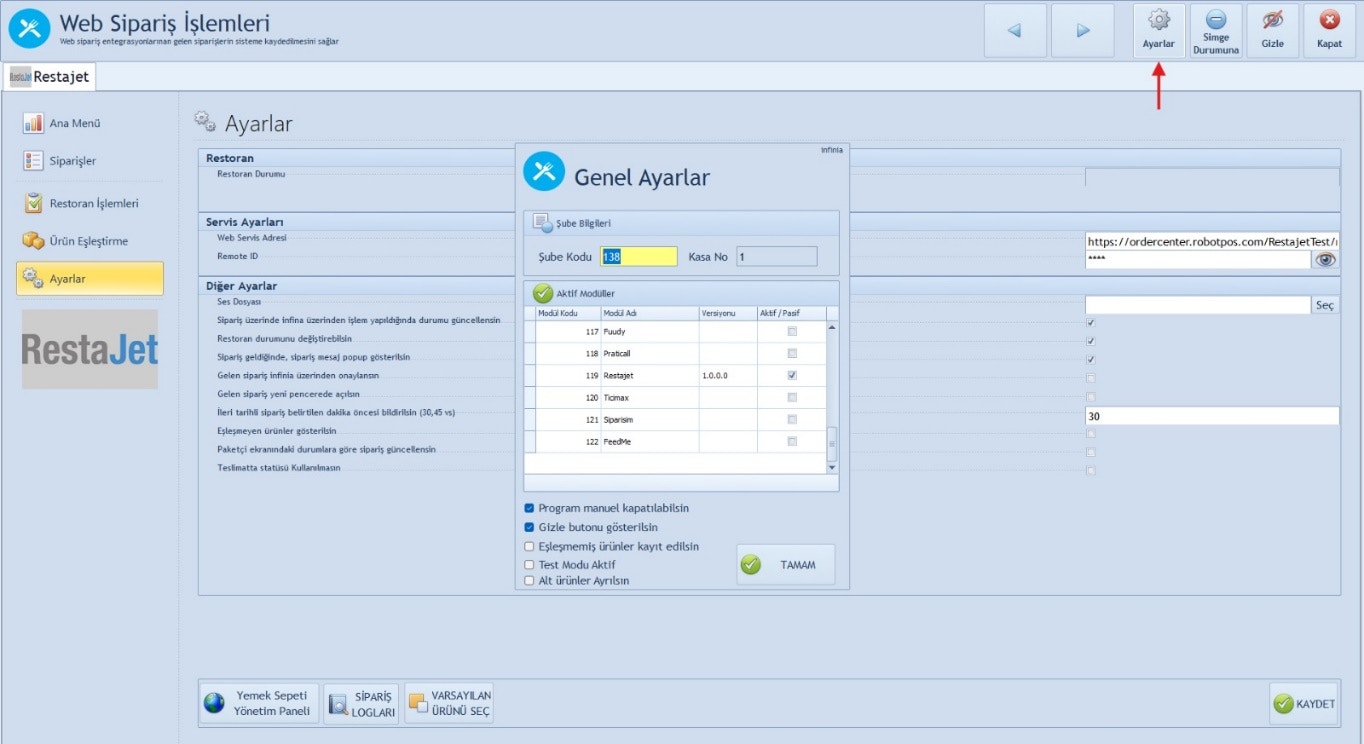The height and width of the screenshot is (744, 1364).
Task: Click the forward arrow navigation button
Action: click(1083, 31)
